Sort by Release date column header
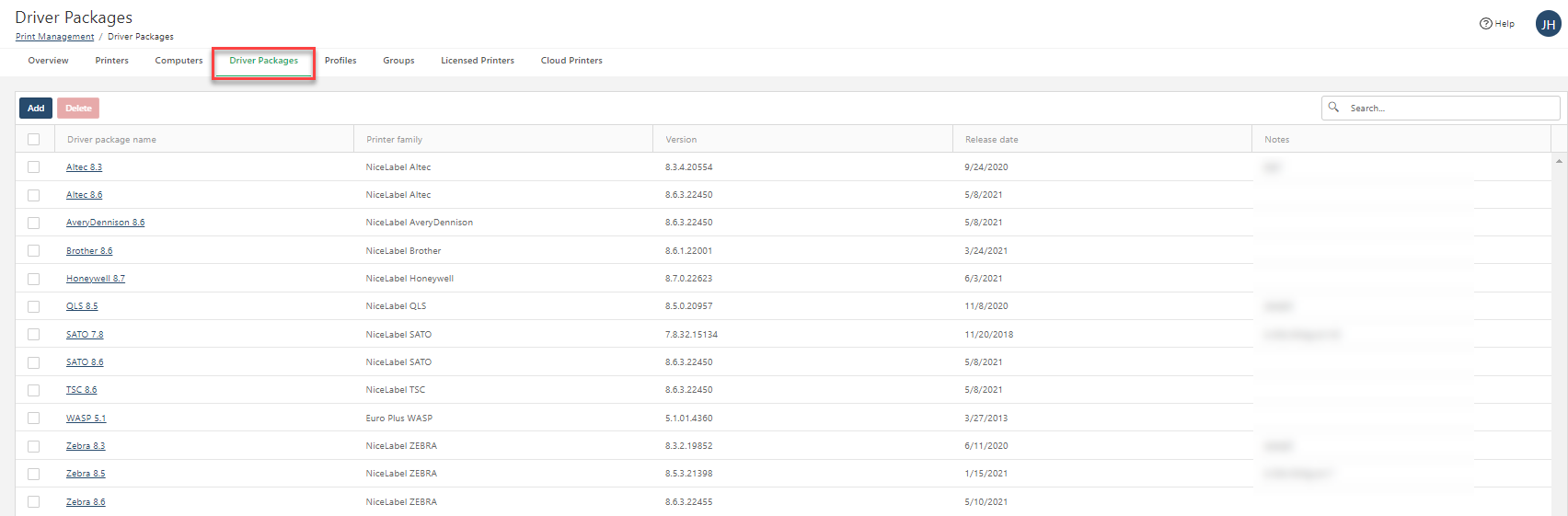This screenshot has height=516, width=1568. [x=991, y=140]
